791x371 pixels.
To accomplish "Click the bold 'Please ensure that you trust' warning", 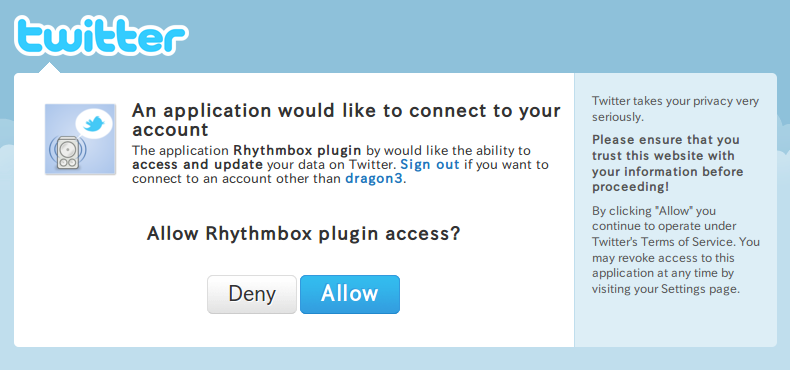I will click(x=667, y=163).
